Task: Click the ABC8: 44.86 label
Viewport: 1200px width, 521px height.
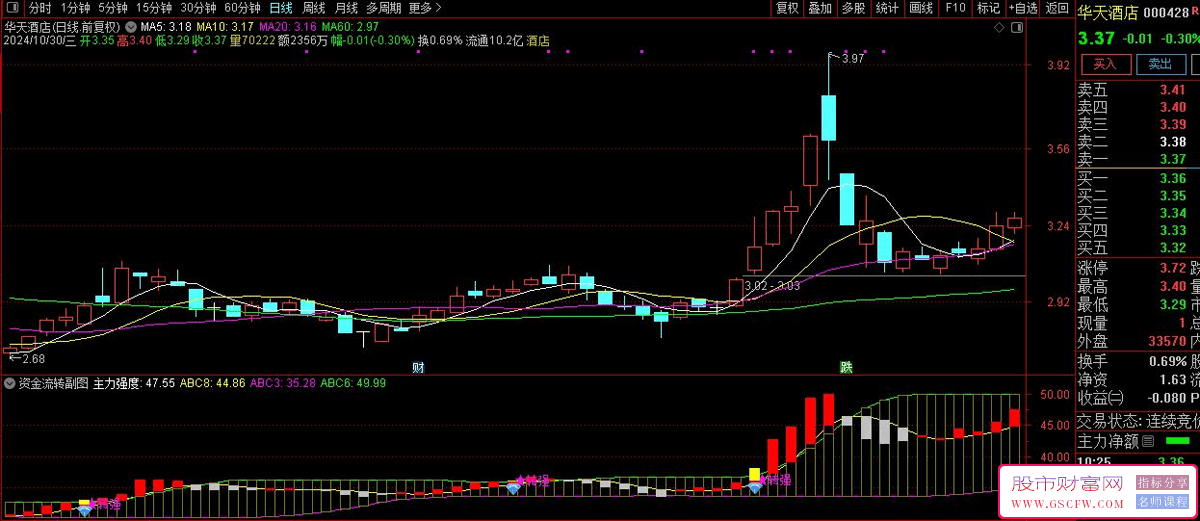Action: [212, 382]
